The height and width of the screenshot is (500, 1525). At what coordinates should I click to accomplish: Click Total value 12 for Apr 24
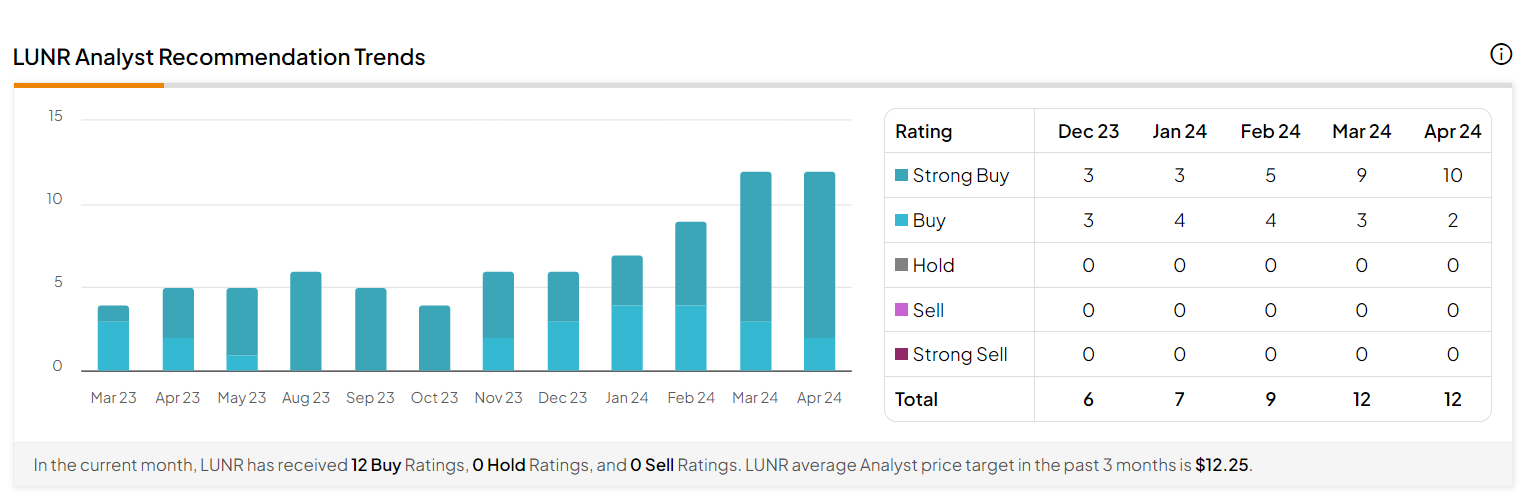tap(1452, 399)
